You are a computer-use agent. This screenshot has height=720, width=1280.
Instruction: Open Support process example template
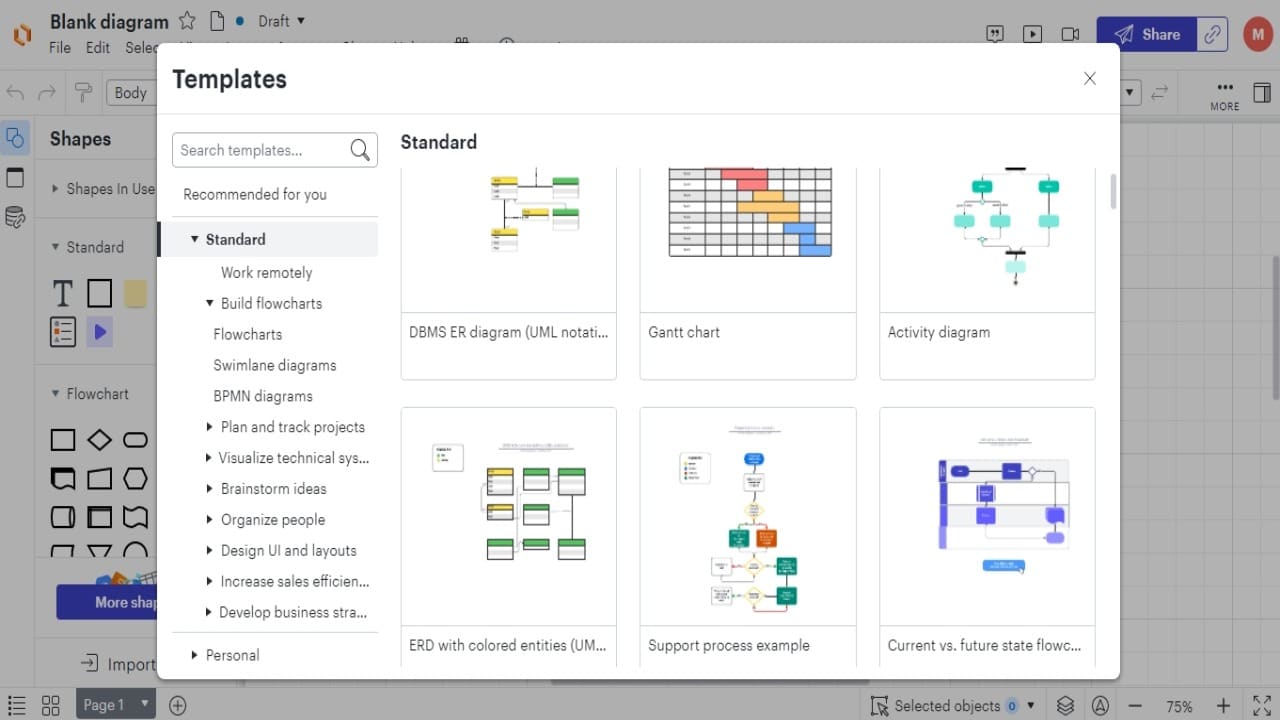[x=748, y=536]
